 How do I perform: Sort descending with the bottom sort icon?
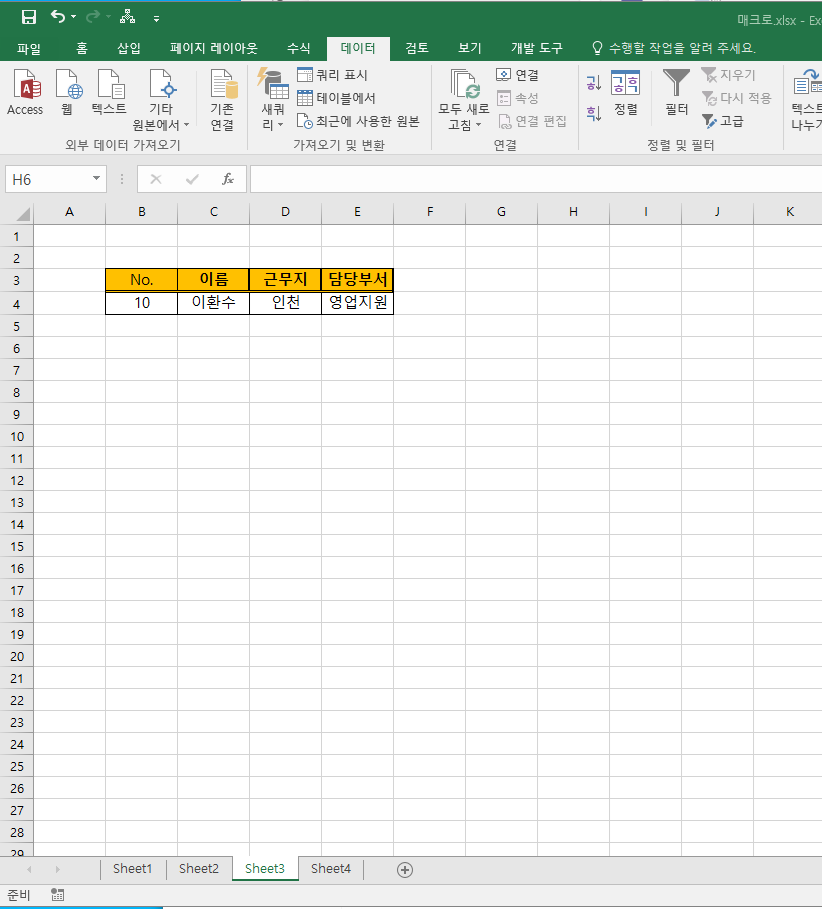point(594,112)
